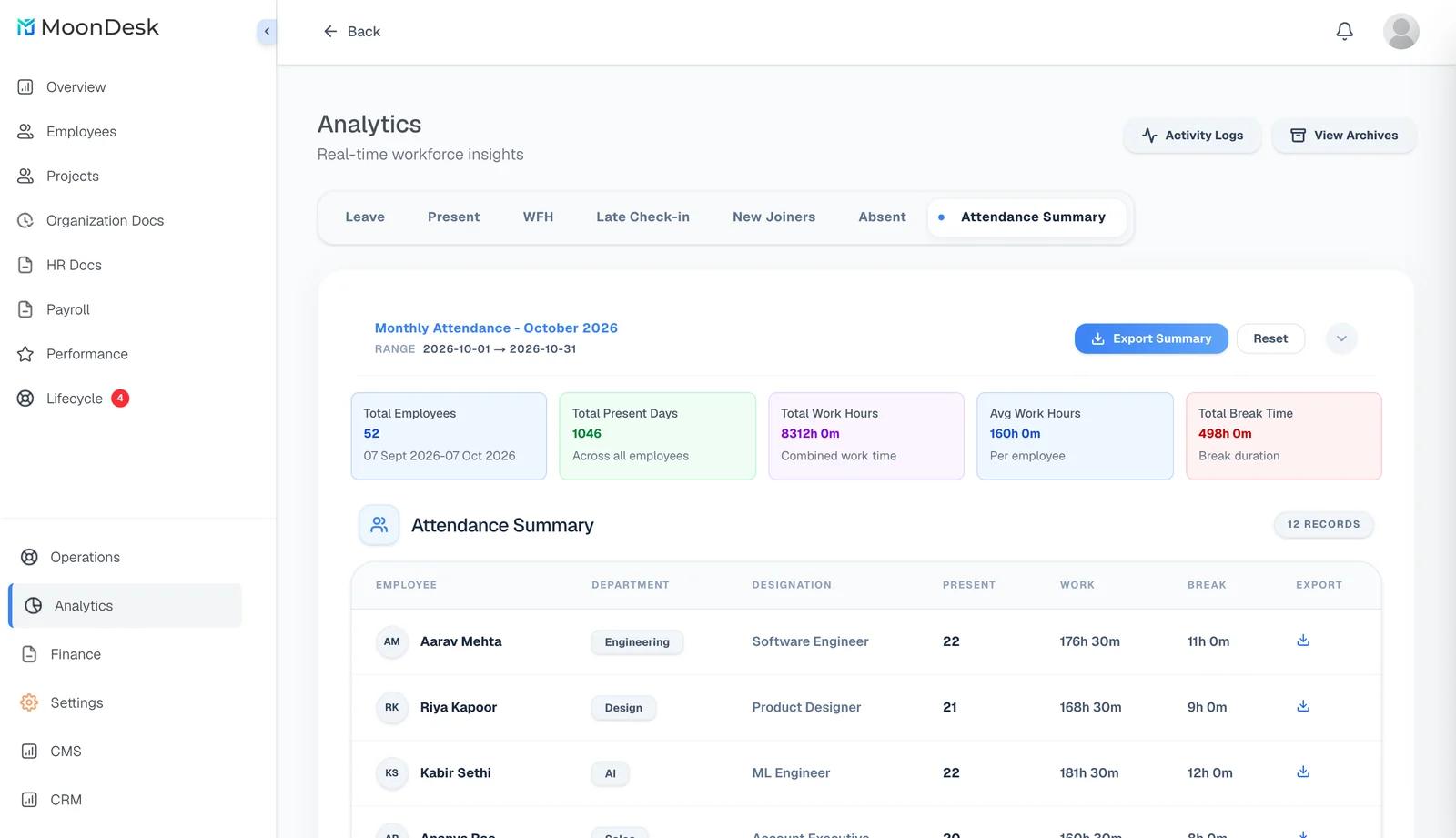1456x838 pixels.
Task: Click the Performance star icon
Action: click(25, 355)
